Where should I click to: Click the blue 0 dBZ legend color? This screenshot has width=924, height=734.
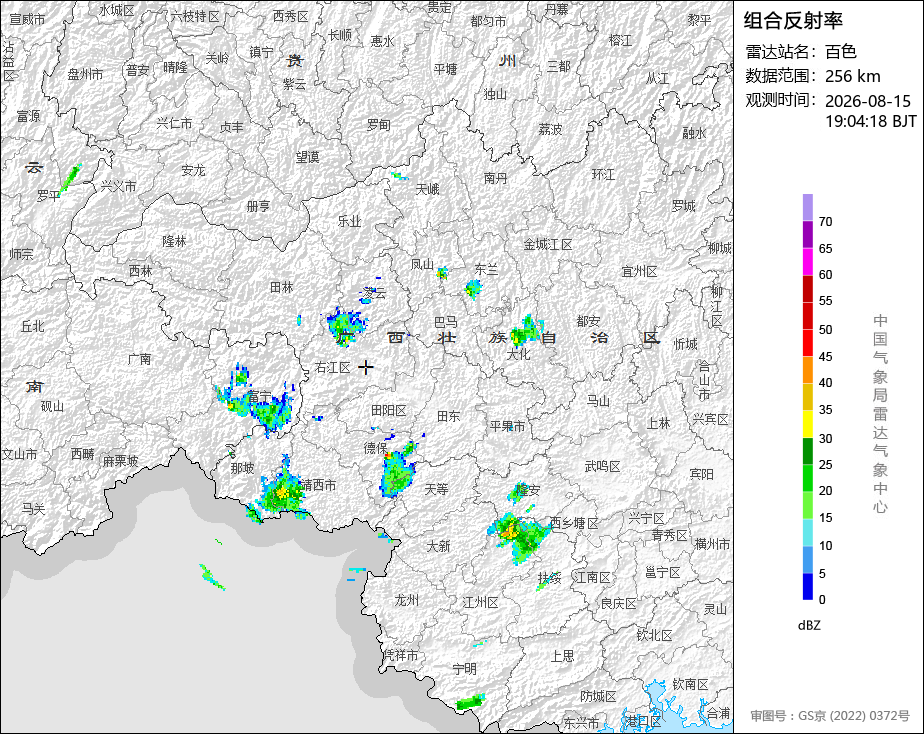coord(807,587)
